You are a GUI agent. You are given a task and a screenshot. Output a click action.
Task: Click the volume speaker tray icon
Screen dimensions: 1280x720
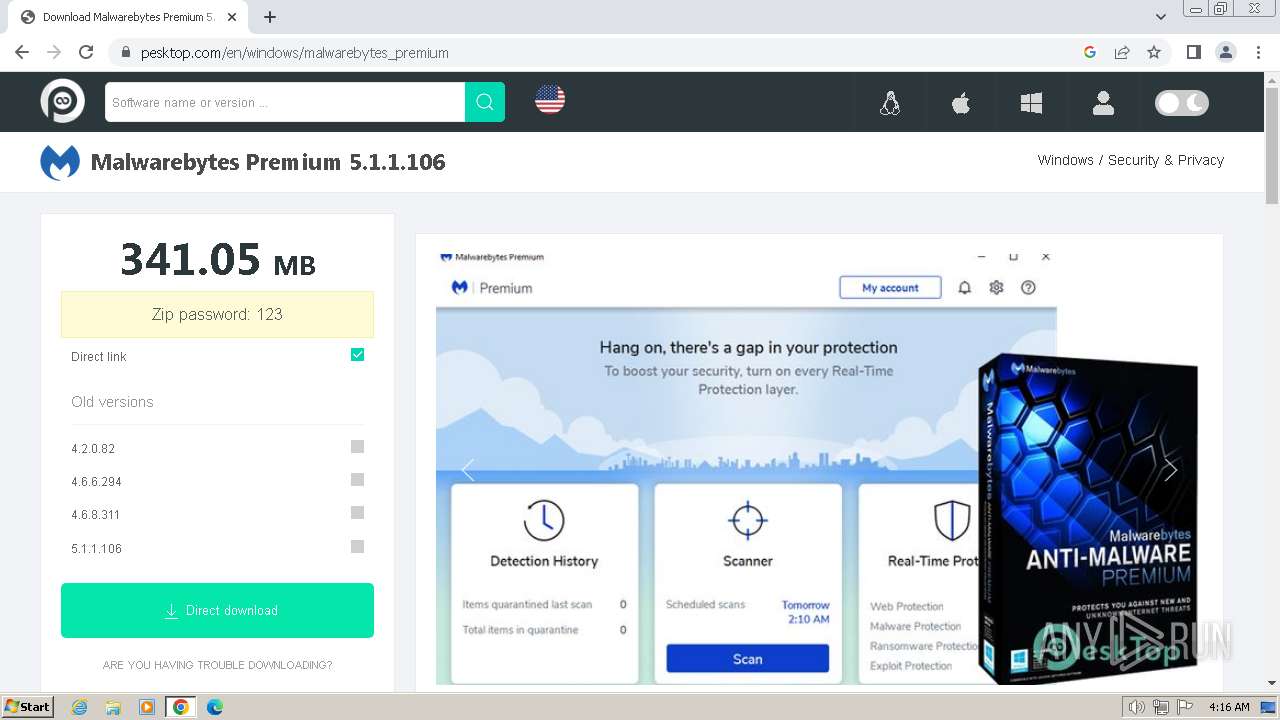(x=1136, y=707)
